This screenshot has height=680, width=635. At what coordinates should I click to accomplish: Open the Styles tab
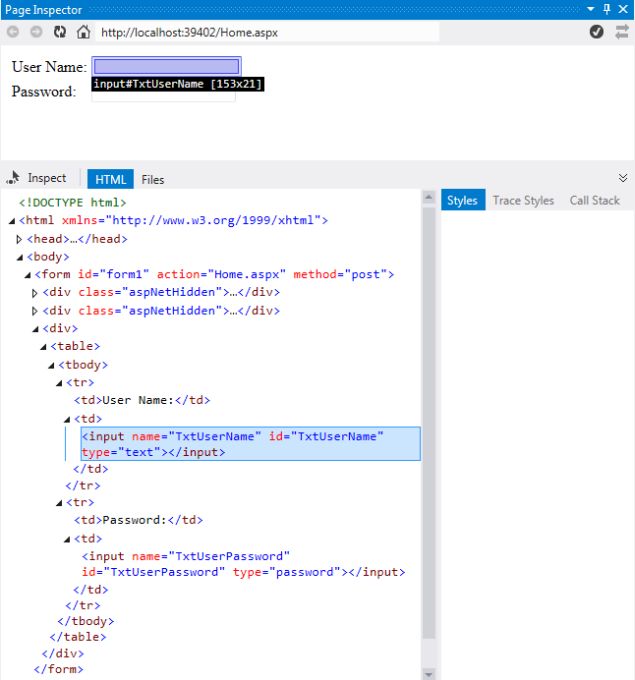(x=463, y=200)
